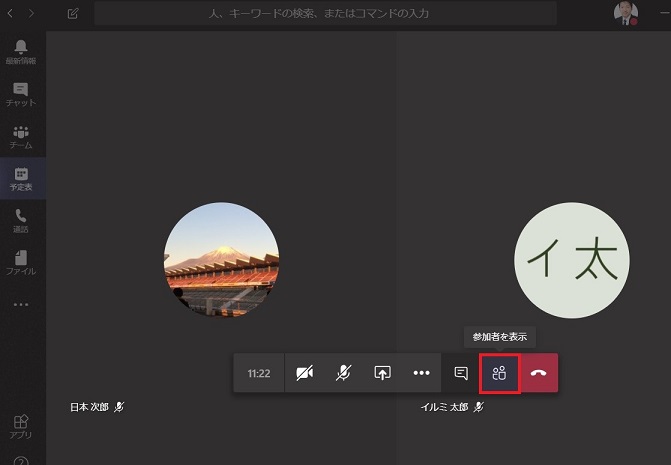Viewport: 671px width, 465px height.
Task: Open the 最新情報 activity feed
Action: [x=21, y=52]
